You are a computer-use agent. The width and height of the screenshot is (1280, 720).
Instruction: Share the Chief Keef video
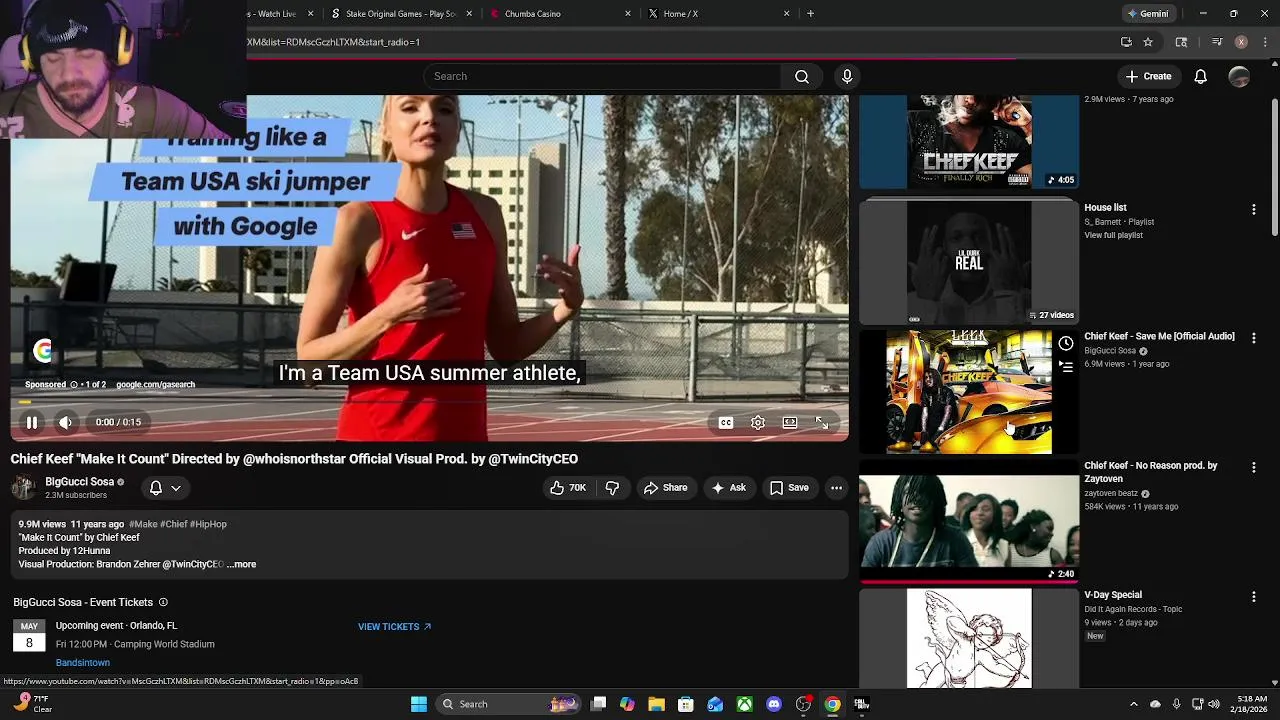pyautogui.click(x=665, y=488)
